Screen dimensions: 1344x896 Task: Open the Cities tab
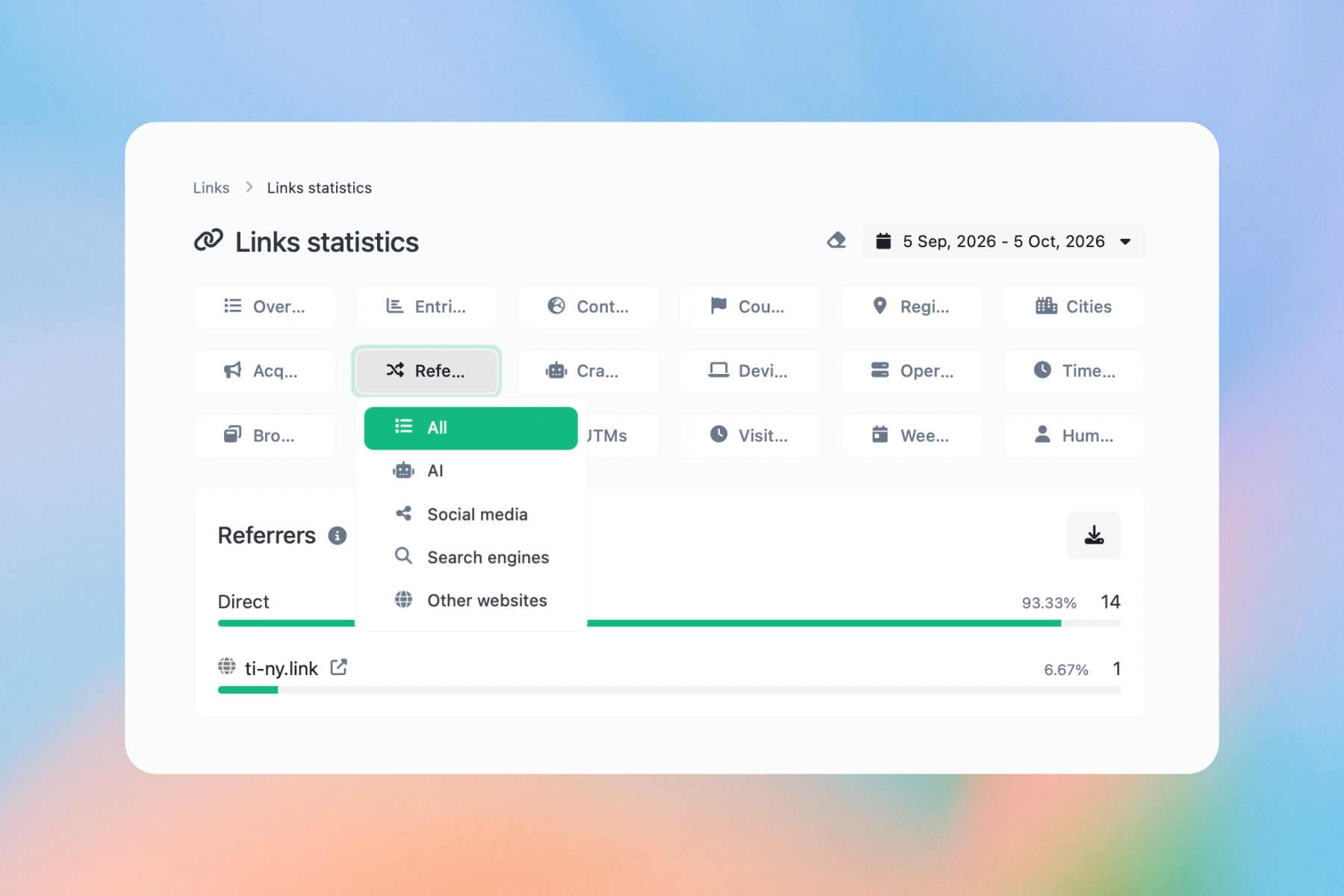[x=1074, y=307]
